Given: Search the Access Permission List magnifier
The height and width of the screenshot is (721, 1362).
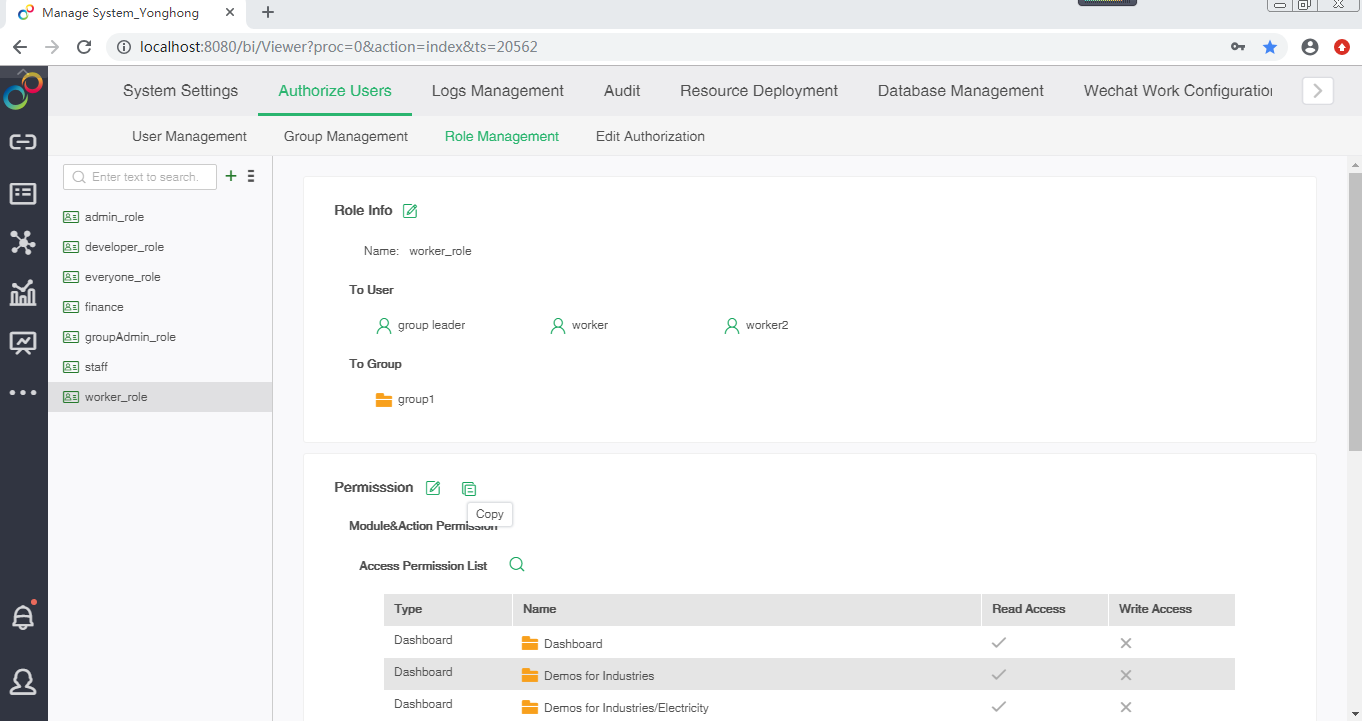Looking at the screenshot, I should [517, 564].
